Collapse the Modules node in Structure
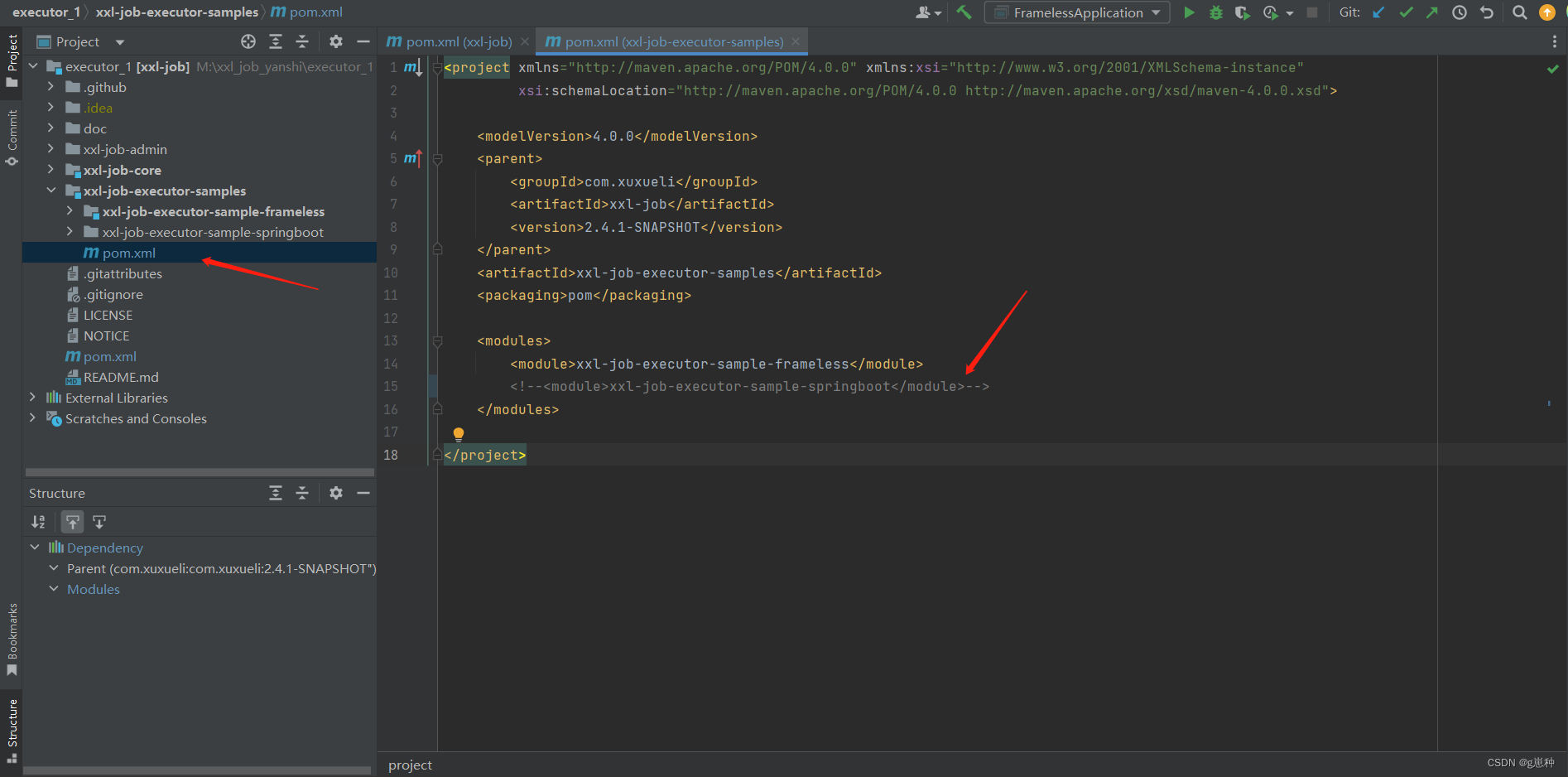The image size is (1568, 777). pyautogui.click(x=54, y=588)
